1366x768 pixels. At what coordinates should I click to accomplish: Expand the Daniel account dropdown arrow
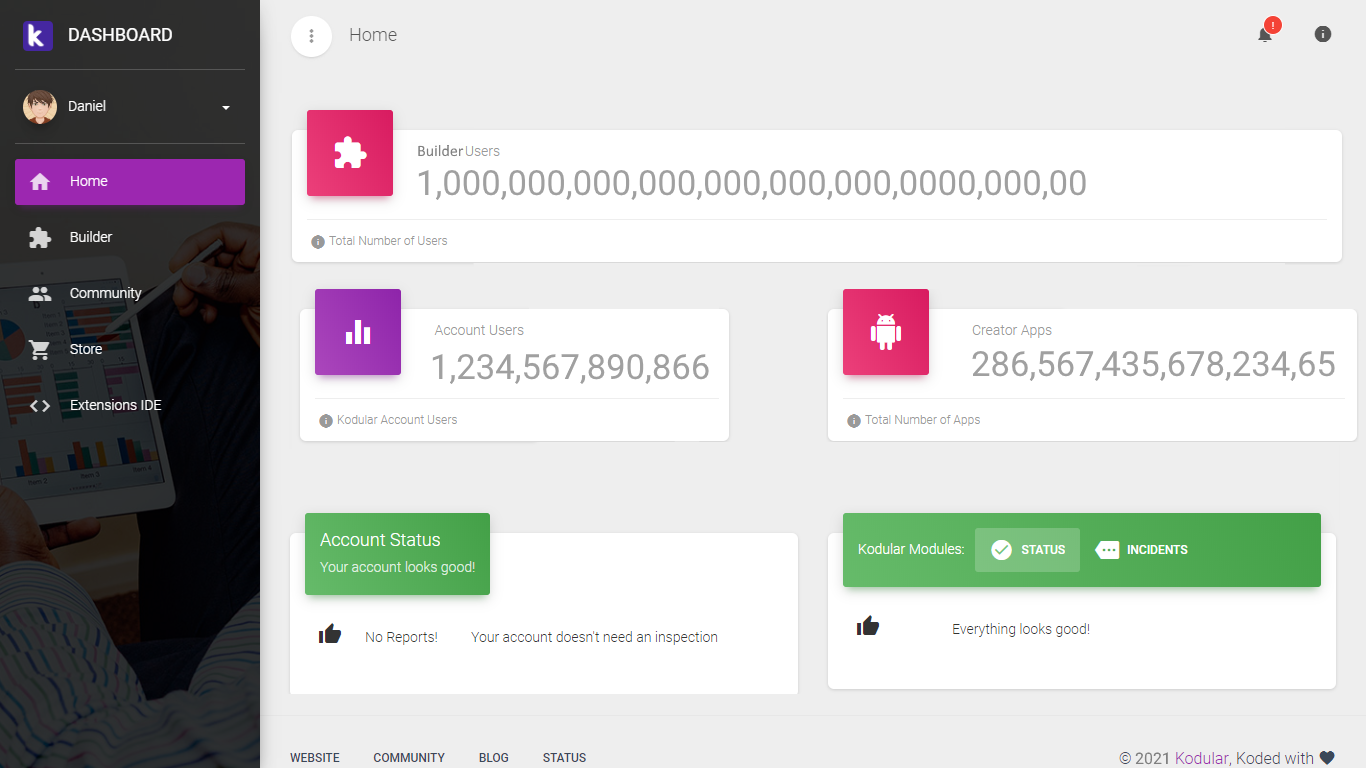coord(226,108)
